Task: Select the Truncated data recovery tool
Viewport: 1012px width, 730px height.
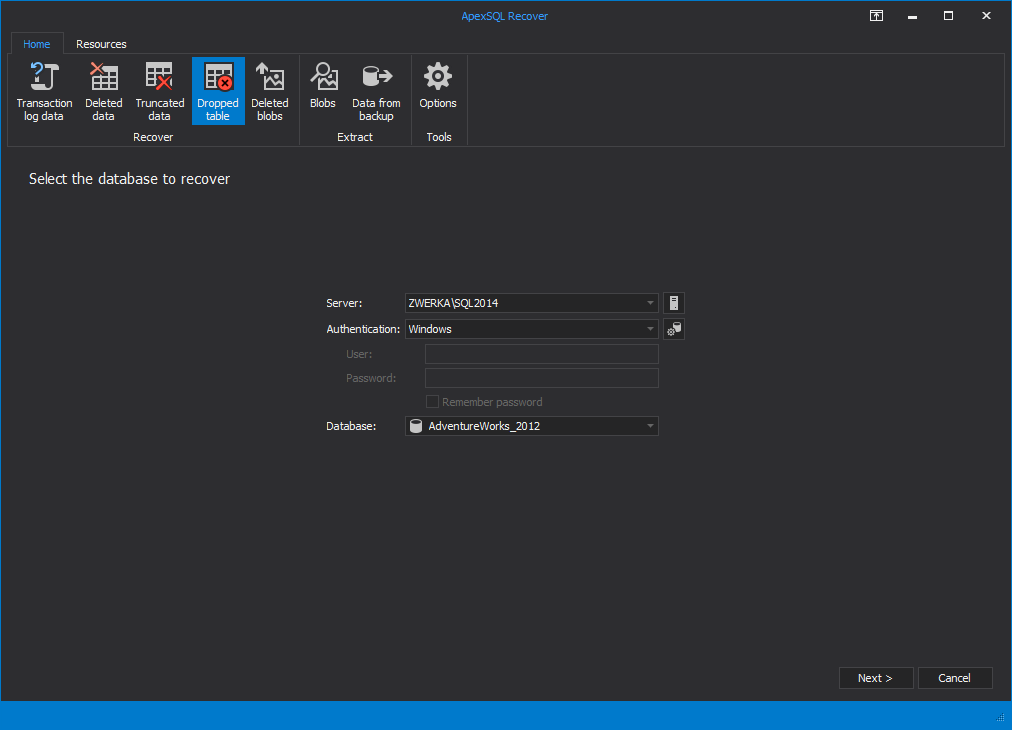Action: click(159, 90)
